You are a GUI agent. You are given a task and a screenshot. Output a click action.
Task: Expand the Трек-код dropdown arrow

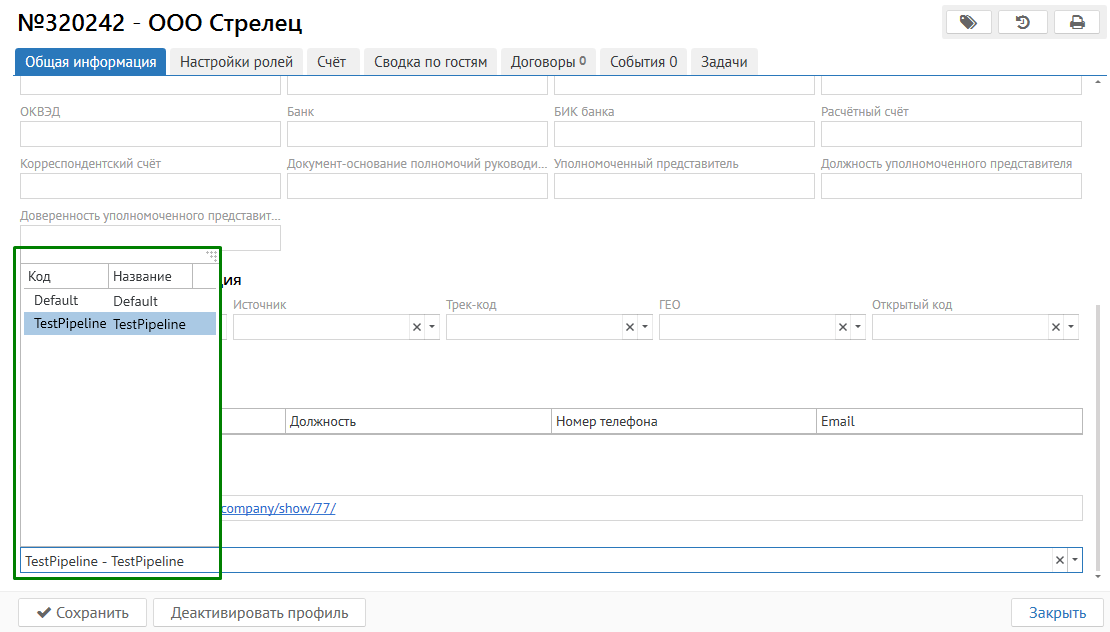pyautogui.click(x=645, y=327)
